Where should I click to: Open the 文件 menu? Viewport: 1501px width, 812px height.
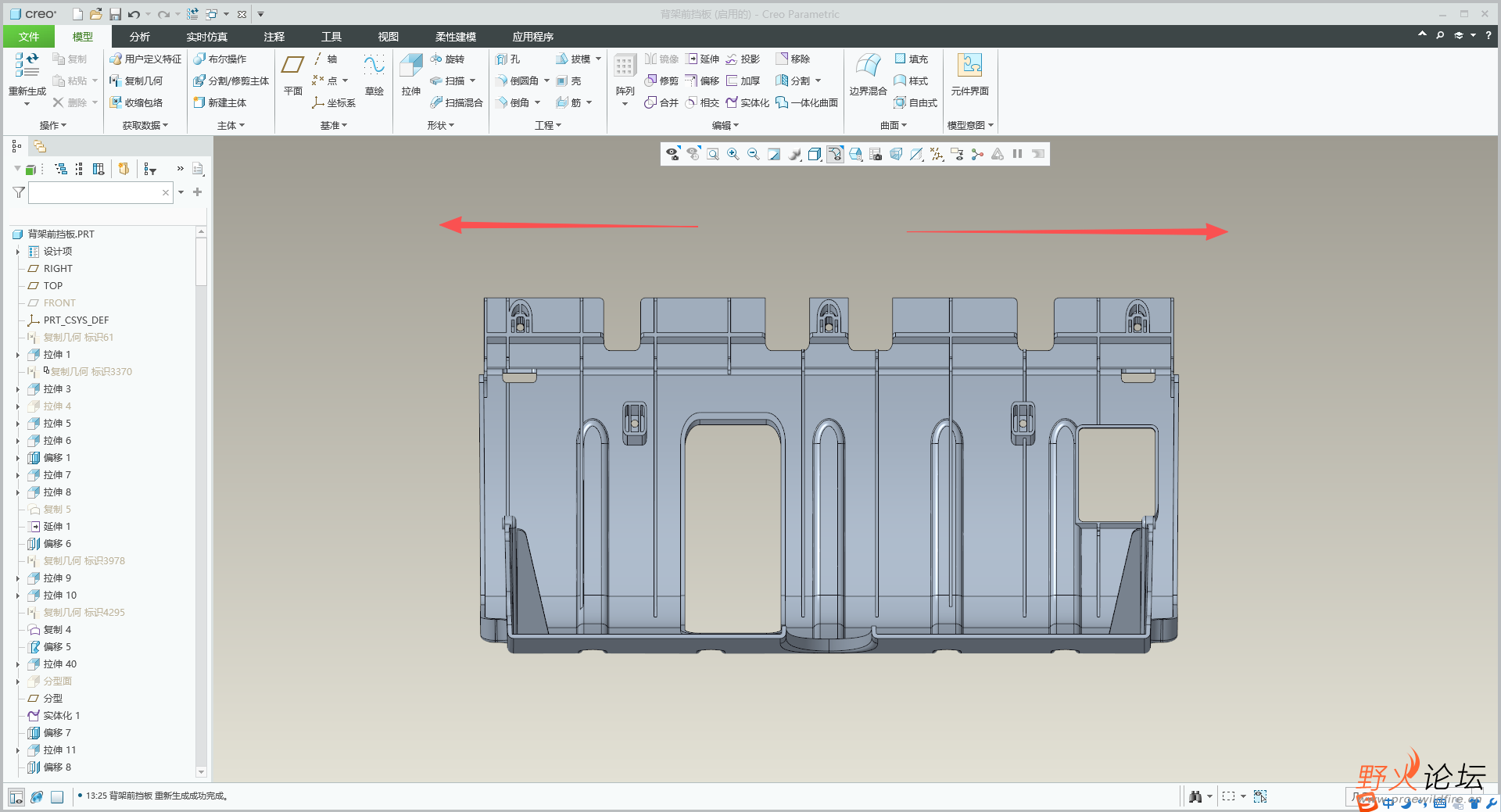tap(29, 37)
